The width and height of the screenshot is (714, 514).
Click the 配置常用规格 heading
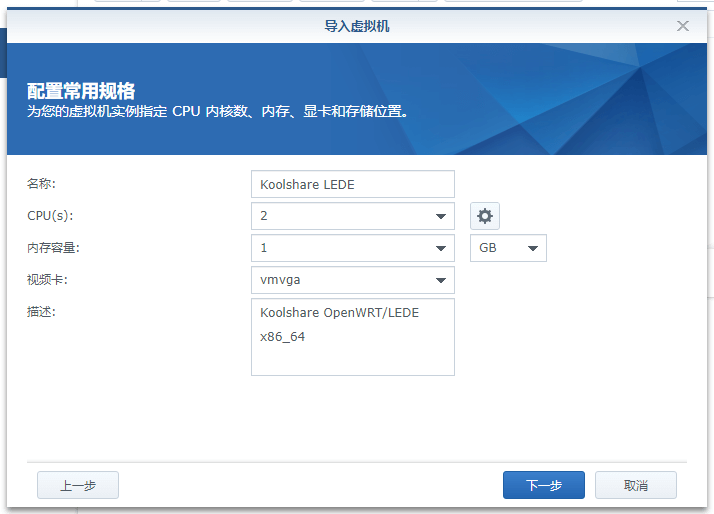pos(81,91)
